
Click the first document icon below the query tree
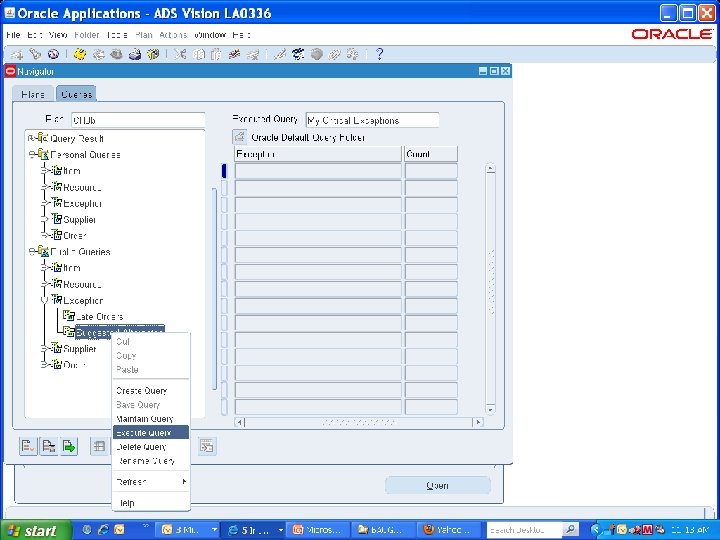tap(28, 446)
